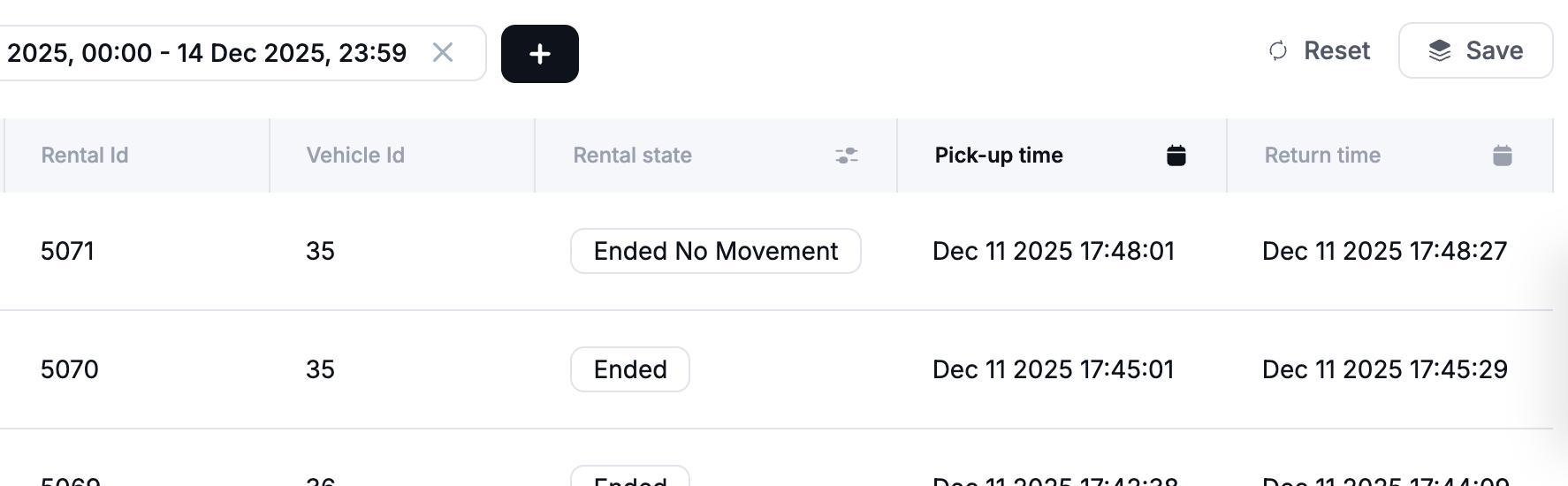Screen dimensions: 1568x486
Task: Sort by Pick-up time column header
Action: pos(999,156)
